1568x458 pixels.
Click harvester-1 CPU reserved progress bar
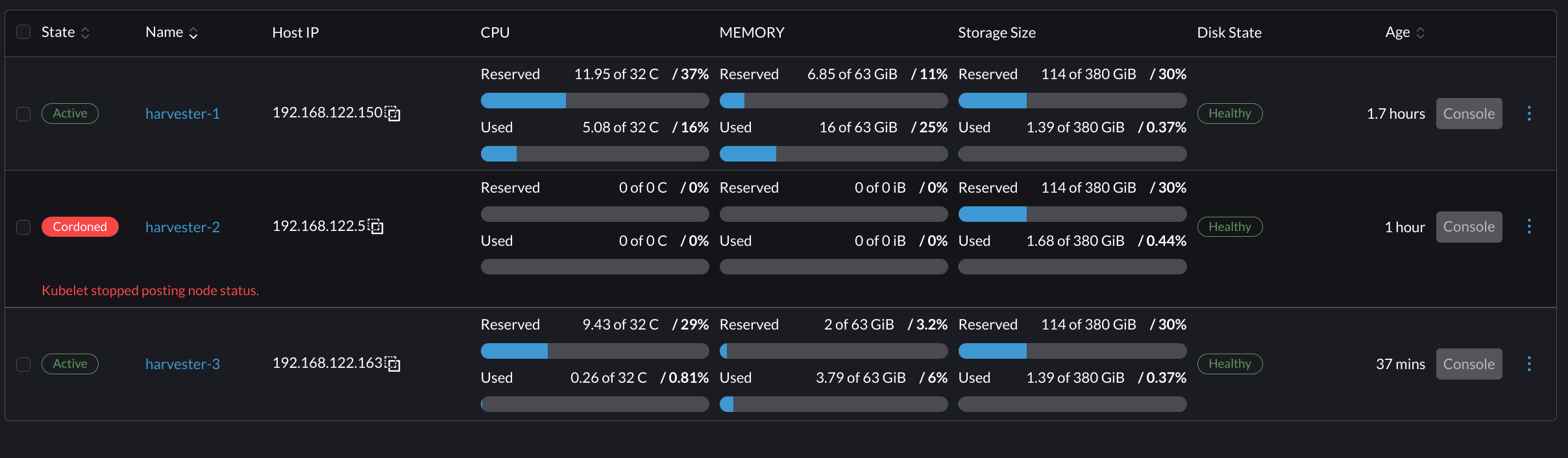coord(594,101)
